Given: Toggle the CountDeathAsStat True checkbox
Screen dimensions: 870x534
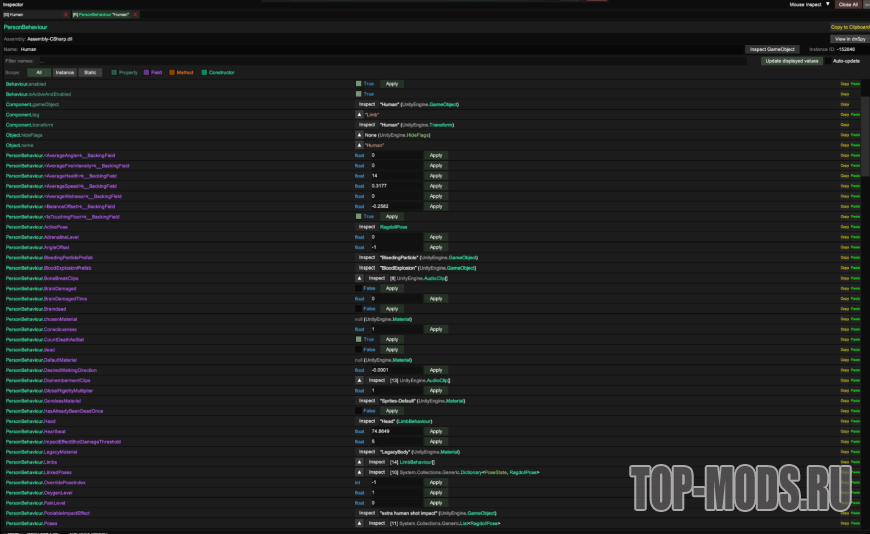Looking at the screenshot, I should (358, 339).
